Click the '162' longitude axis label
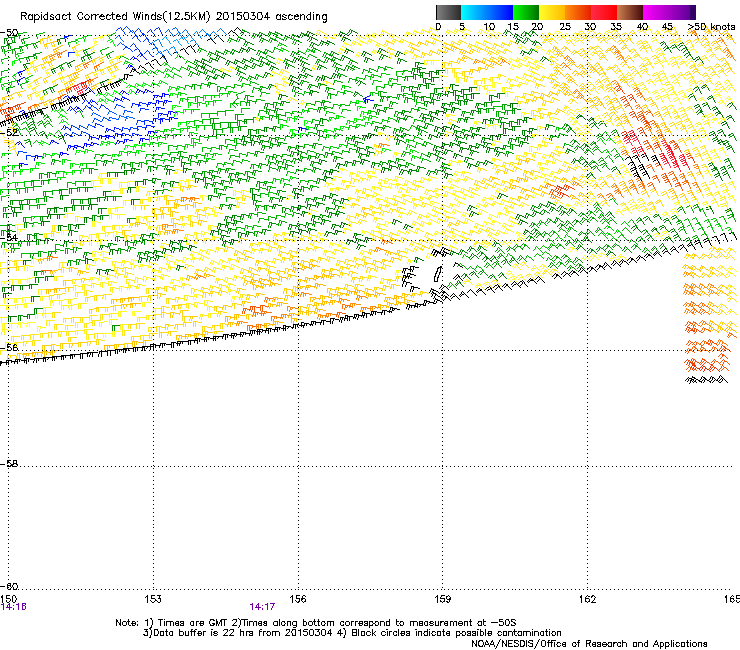740x650 pixels. [587, 599]
